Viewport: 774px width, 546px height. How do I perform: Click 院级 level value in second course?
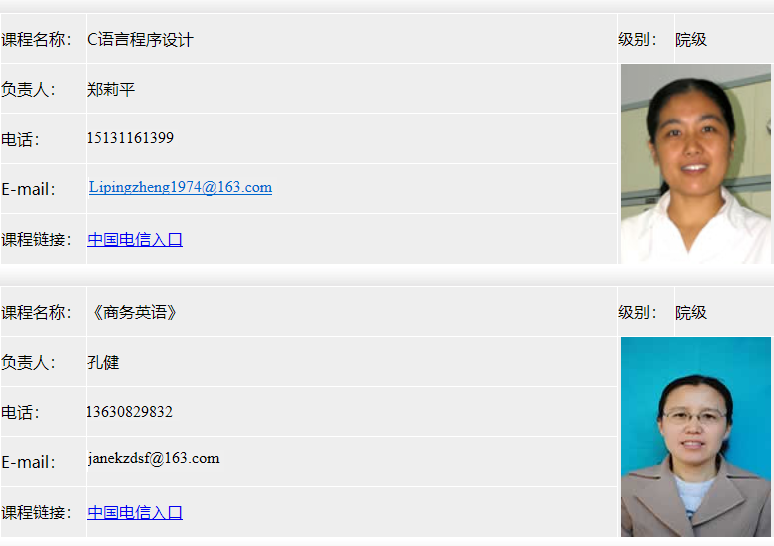(691, 312)
